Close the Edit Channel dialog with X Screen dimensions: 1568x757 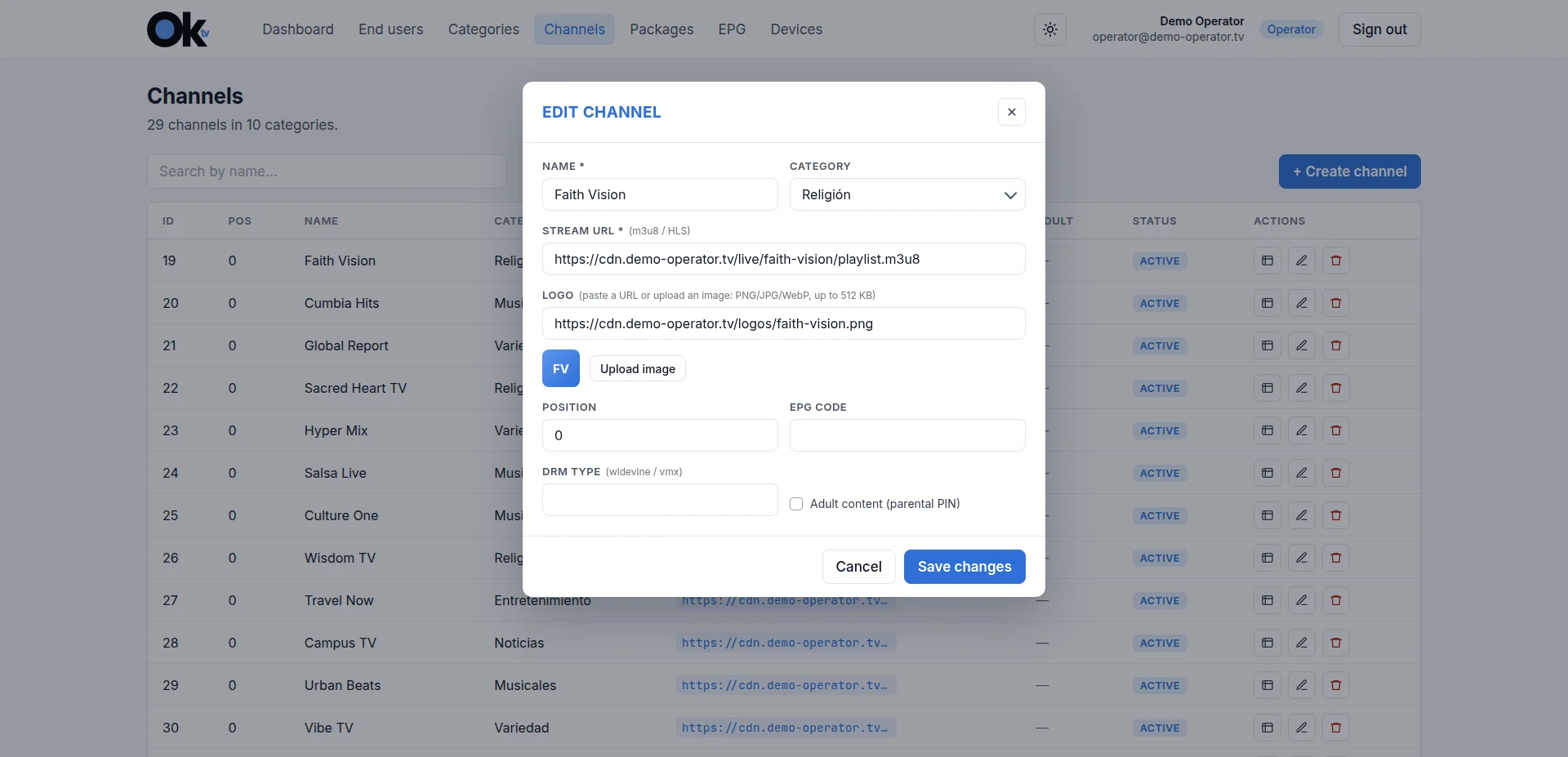coord(1012,112)
